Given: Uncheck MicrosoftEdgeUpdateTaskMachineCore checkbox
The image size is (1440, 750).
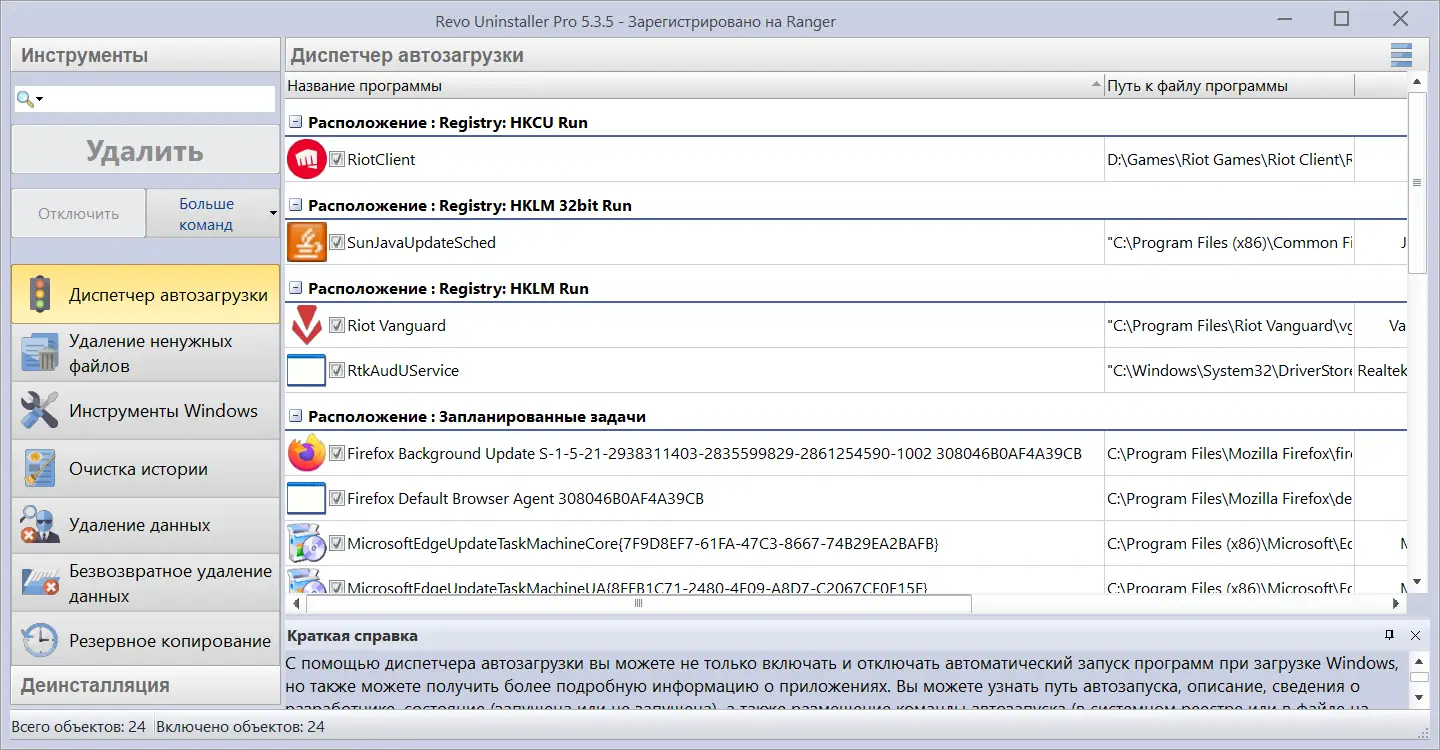Looking at the screenshot, I should click(x=337, y=543).
